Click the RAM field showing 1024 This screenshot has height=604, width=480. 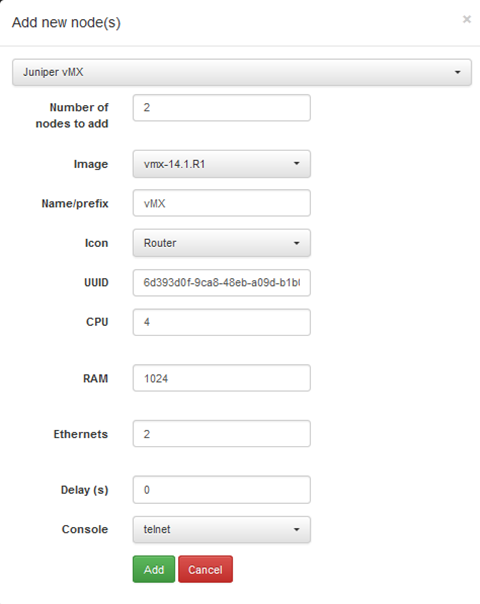222,378
